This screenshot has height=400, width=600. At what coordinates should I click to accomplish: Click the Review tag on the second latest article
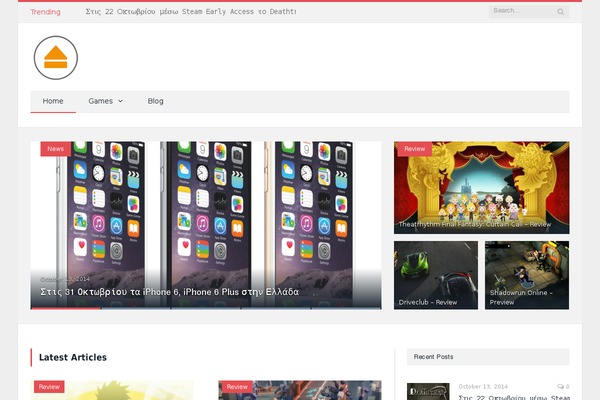[x=237, y=387]
